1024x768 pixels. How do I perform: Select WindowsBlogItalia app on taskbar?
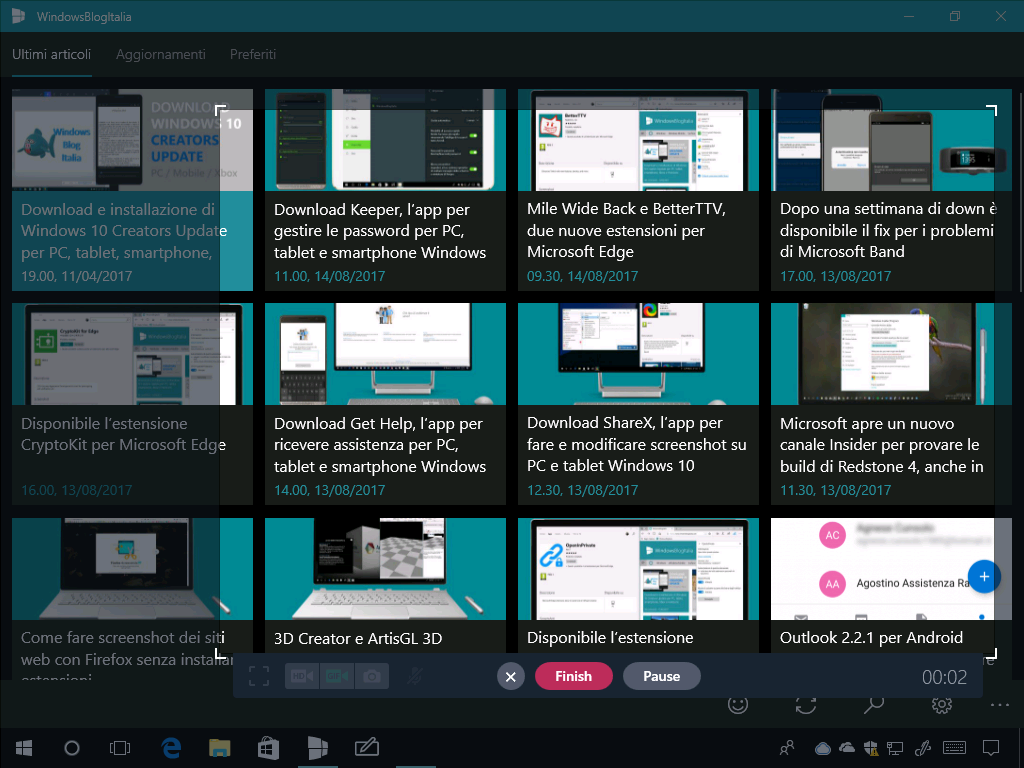point(317,748)
